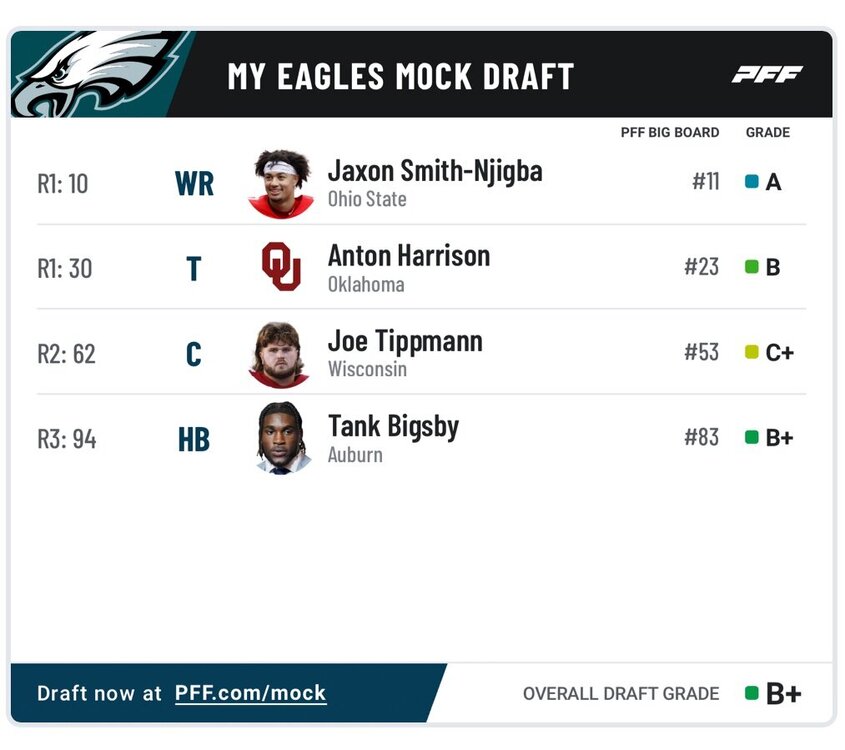Click Joe Tippmann's headshot photo

tap(280, 353)
